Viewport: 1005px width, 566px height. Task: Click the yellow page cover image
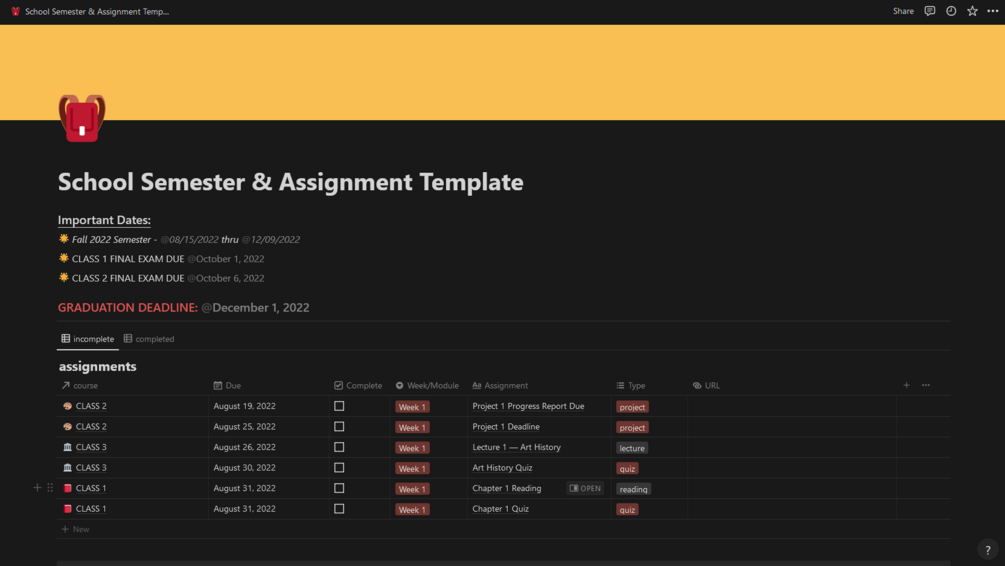pos(502,72)
